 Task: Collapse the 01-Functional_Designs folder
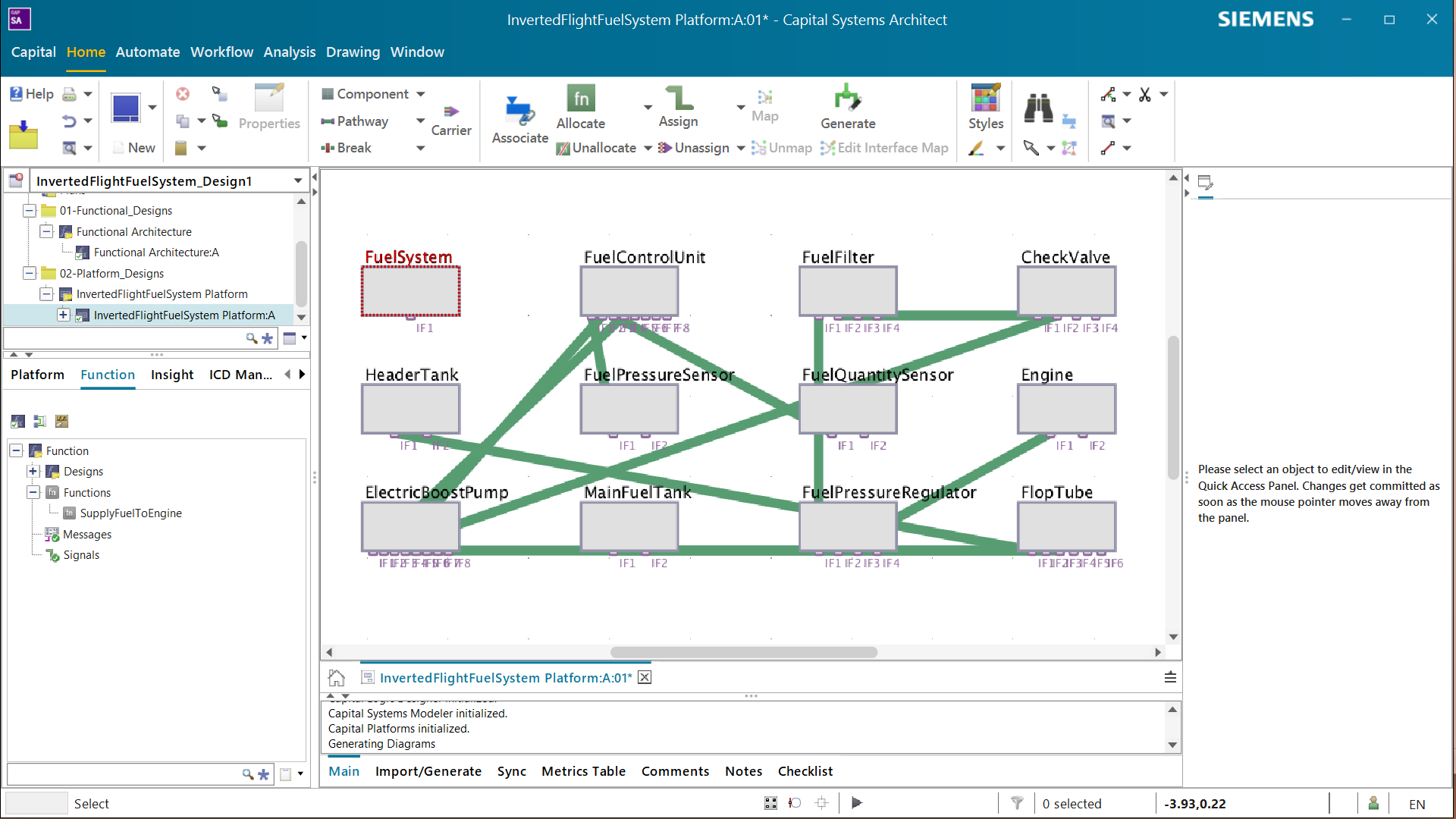30,211
